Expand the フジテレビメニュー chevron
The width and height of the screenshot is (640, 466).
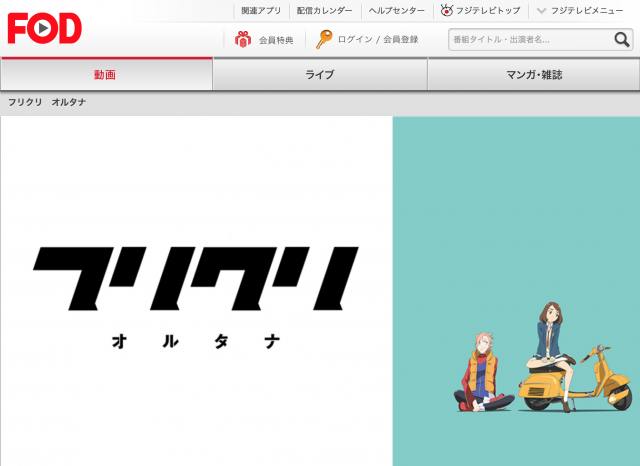click(x=541, y=11)
